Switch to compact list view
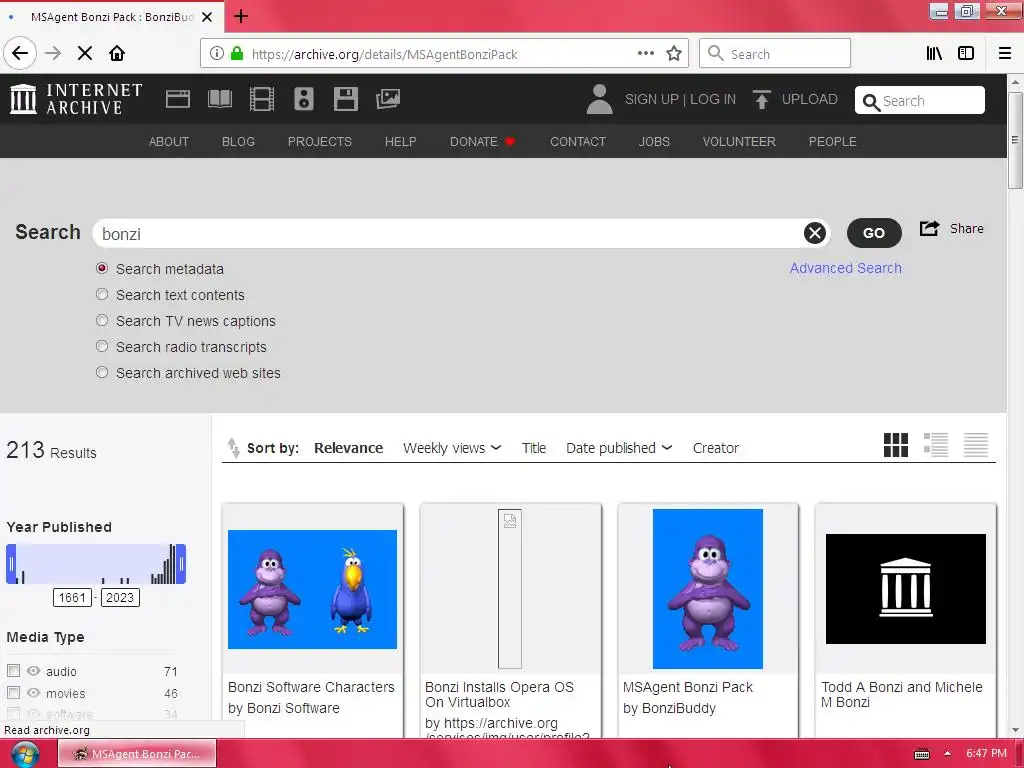Screen dimensions: 1024x768 [x=976, y=445]
